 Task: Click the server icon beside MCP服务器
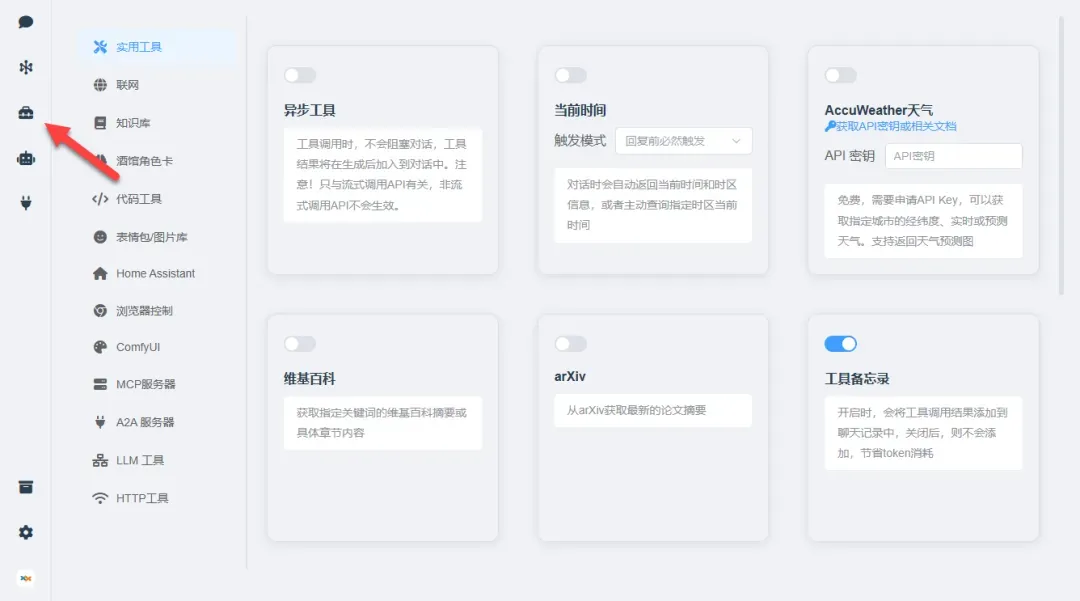point(101,384)
